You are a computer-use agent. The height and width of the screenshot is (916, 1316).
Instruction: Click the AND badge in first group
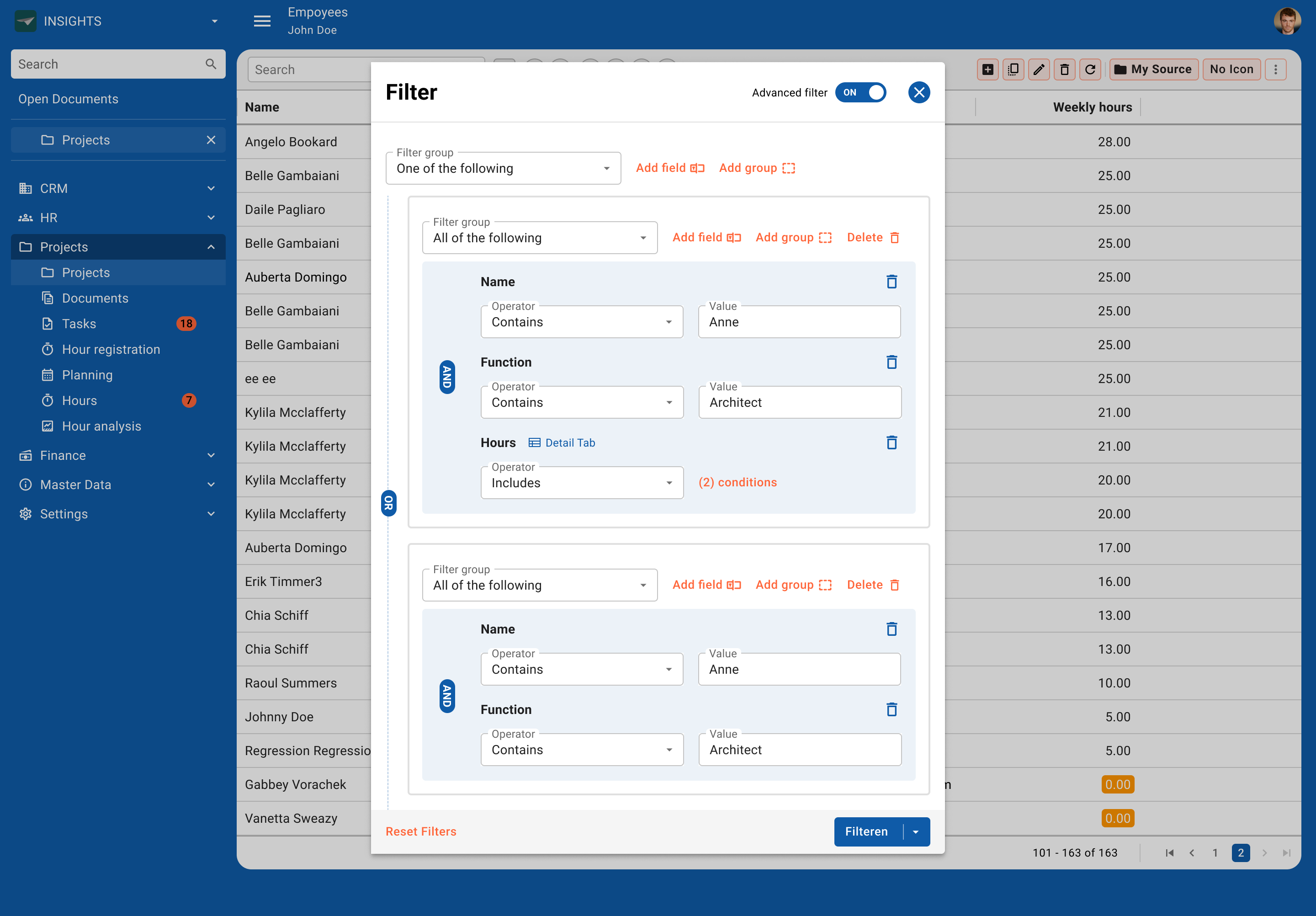coord(447,377)
